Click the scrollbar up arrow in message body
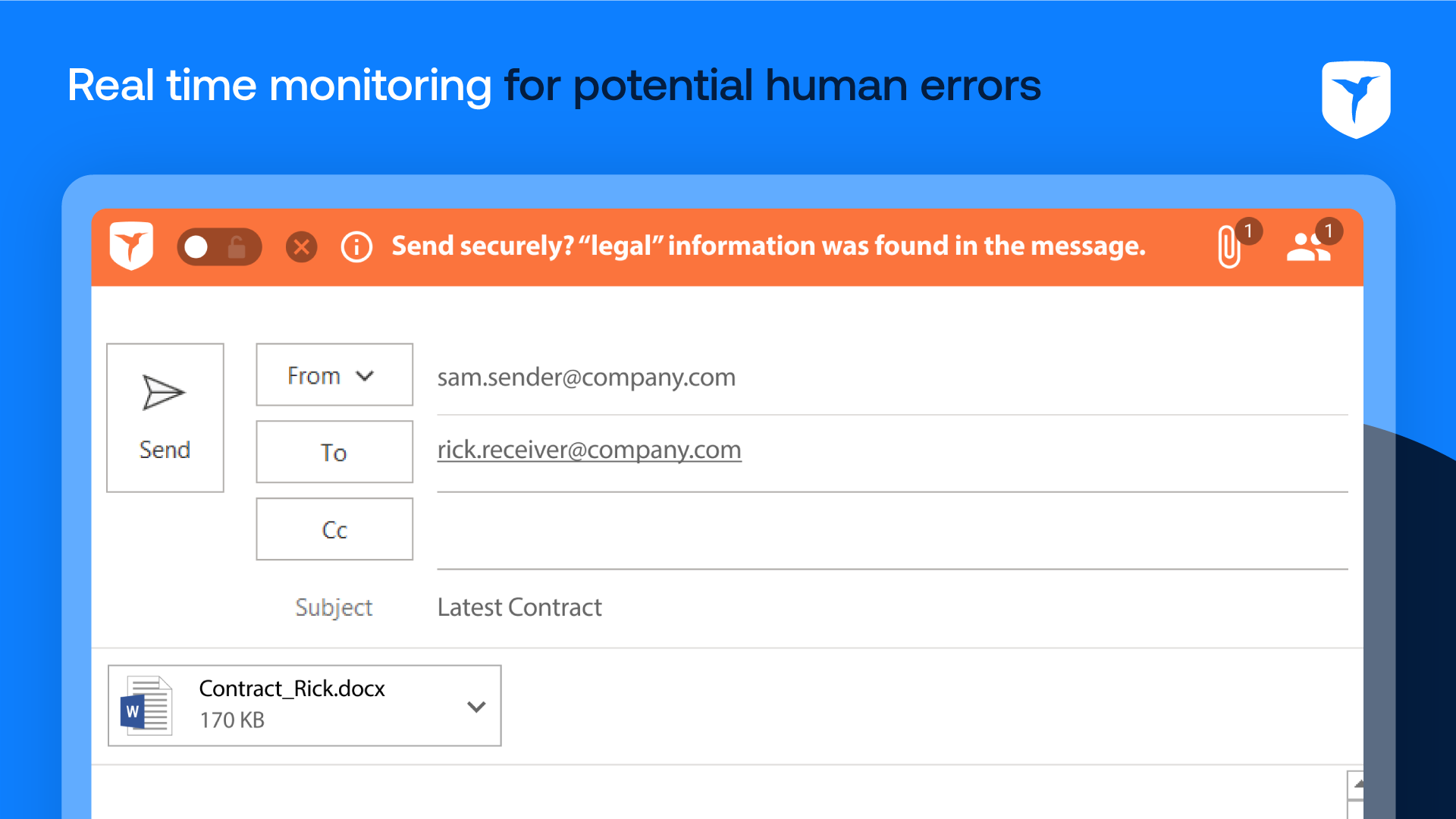 pyautogui.click(x=1356, y=784)
